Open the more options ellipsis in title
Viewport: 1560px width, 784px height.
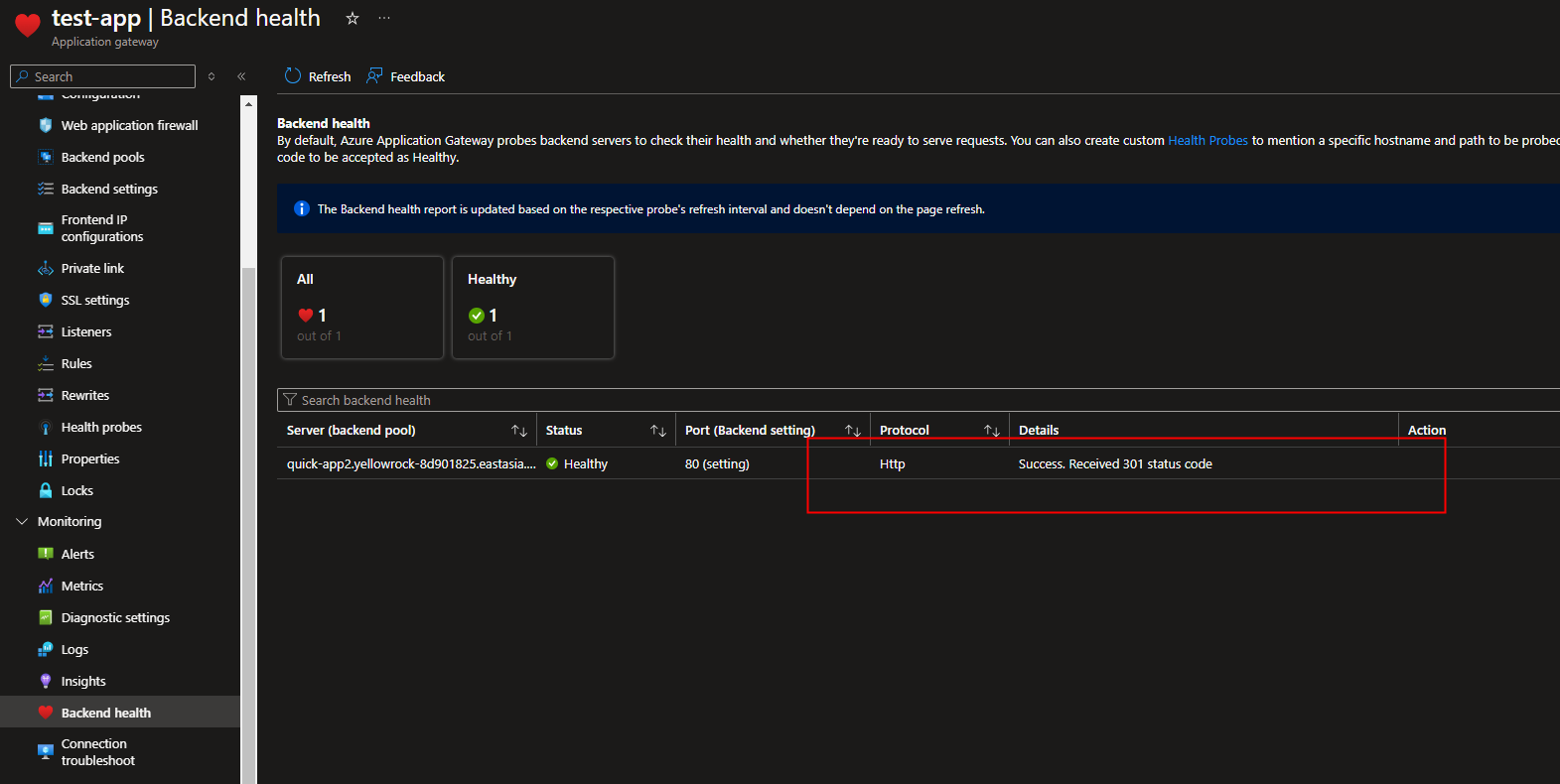click(384, 18)
